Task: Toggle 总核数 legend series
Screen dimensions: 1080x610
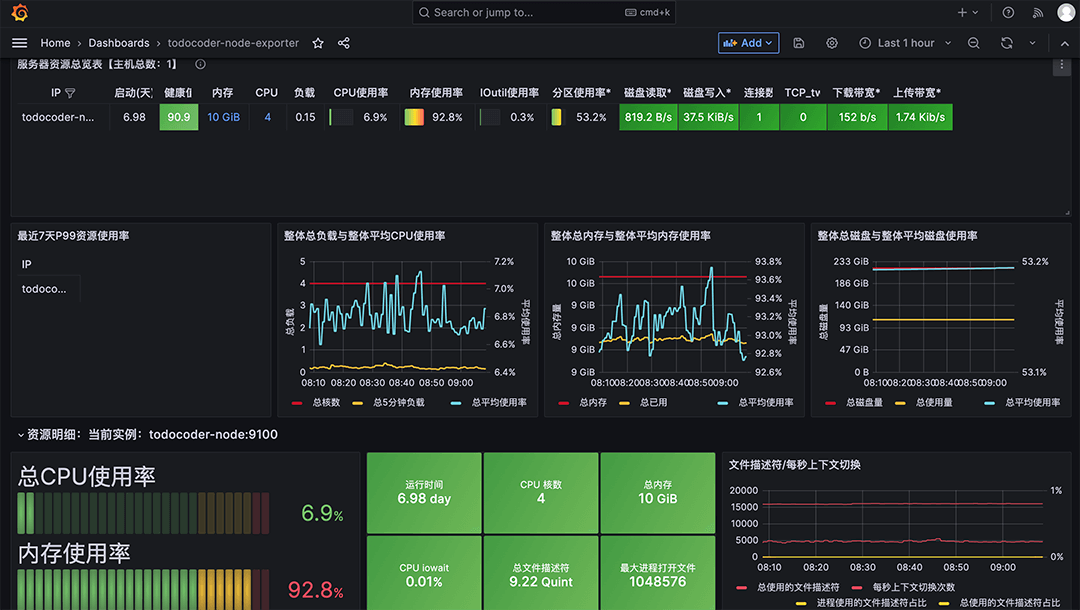Action: pyautogui.click(x=326, y=403)
